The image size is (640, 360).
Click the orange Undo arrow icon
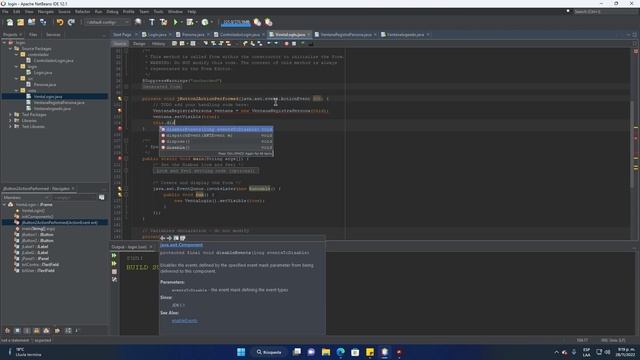point(60,22)
